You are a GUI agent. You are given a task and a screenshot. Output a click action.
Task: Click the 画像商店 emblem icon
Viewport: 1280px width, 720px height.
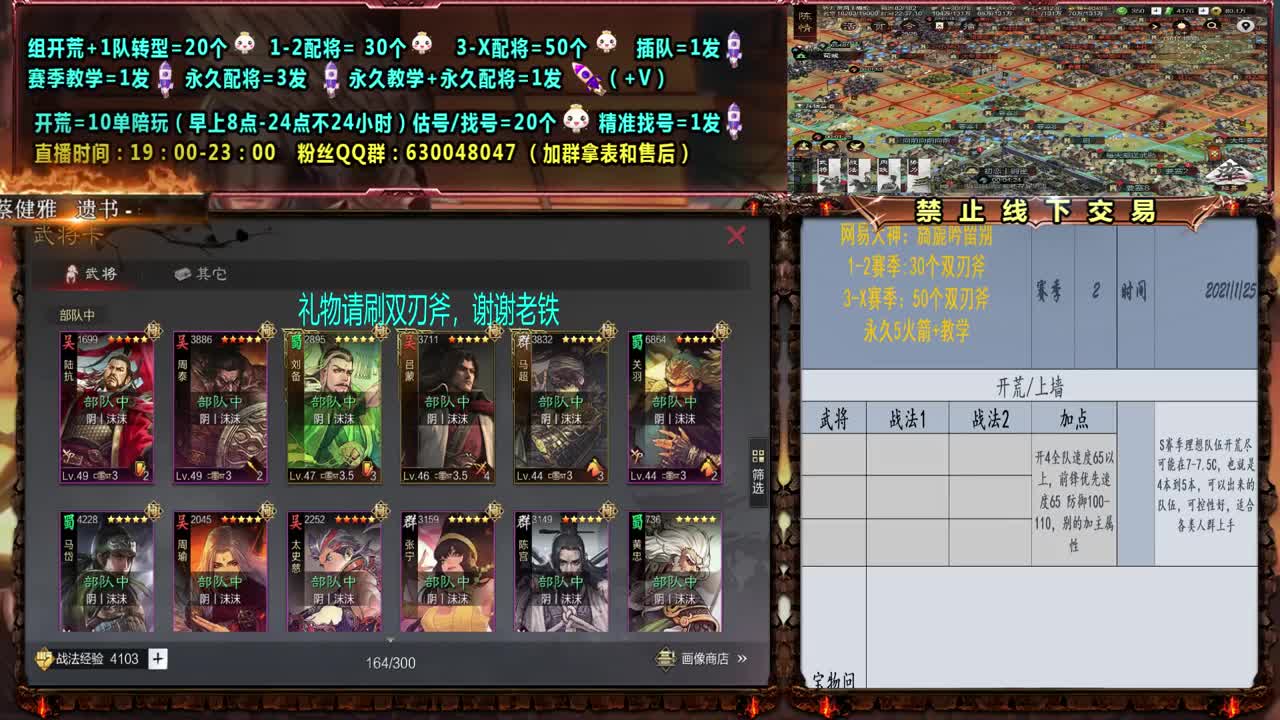pyautogui.click(x=666, y=658)
